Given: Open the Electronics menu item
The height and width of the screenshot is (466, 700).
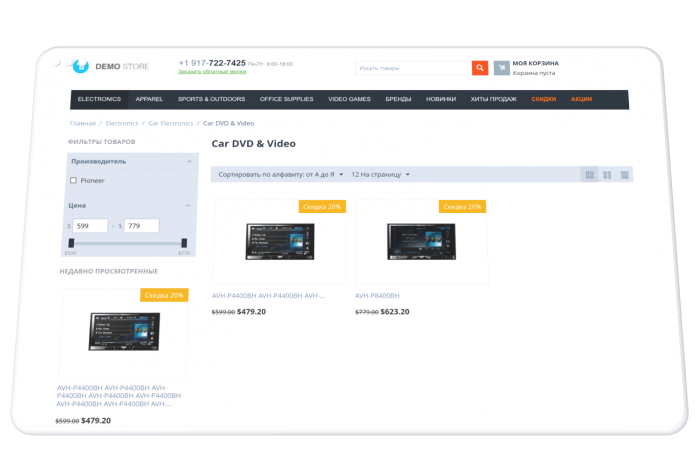Looking at the screenshot, I should (x=99, y=99).
